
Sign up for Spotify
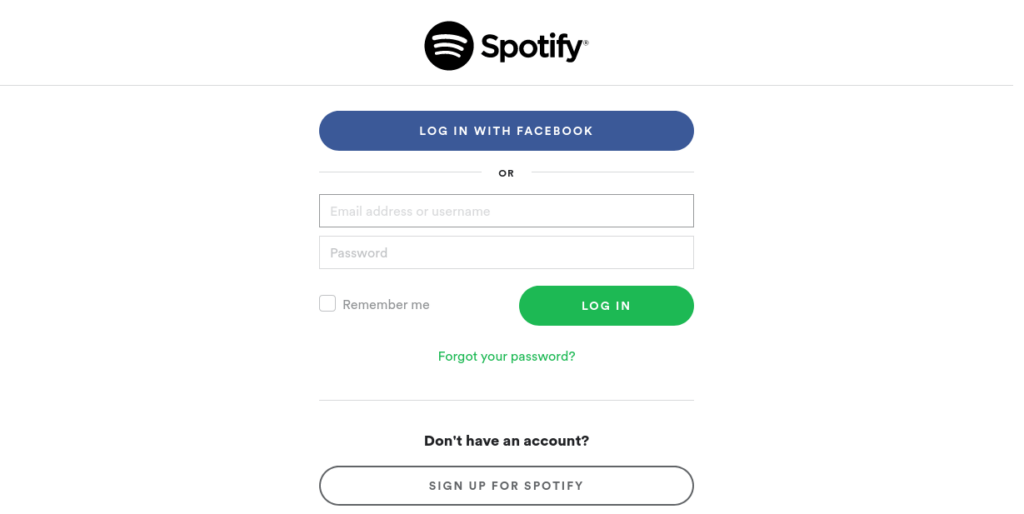click(x=506, y=486)
